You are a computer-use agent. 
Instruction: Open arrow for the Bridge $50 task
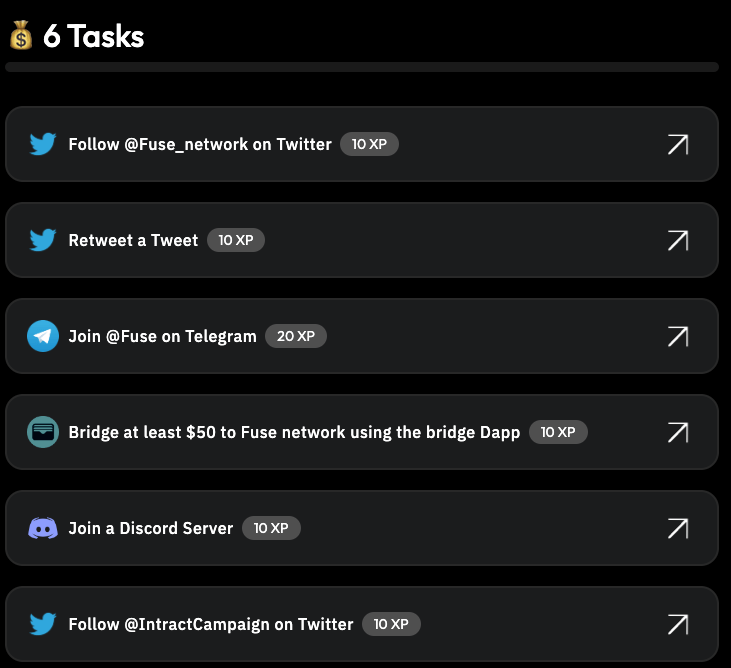678,432
